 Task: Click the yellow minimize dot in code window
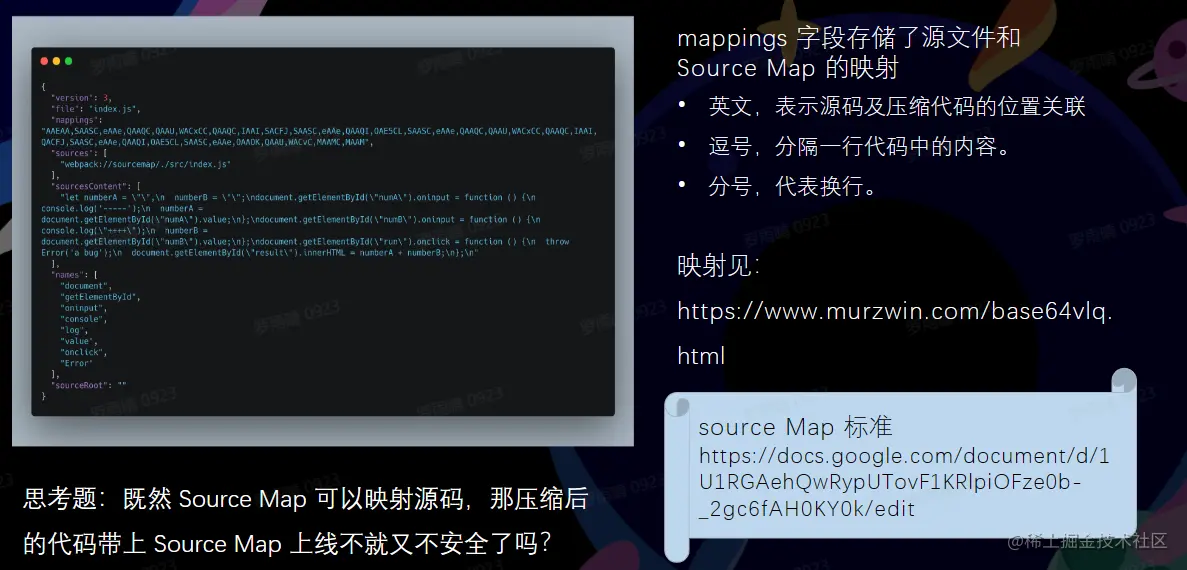[56, 61]
